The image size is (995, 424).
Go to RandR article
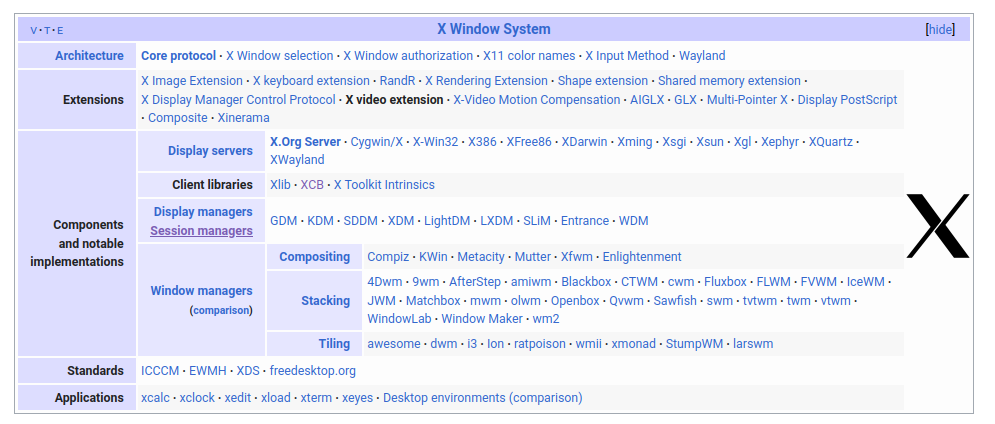pyautogui.click(x=397, y=81)
